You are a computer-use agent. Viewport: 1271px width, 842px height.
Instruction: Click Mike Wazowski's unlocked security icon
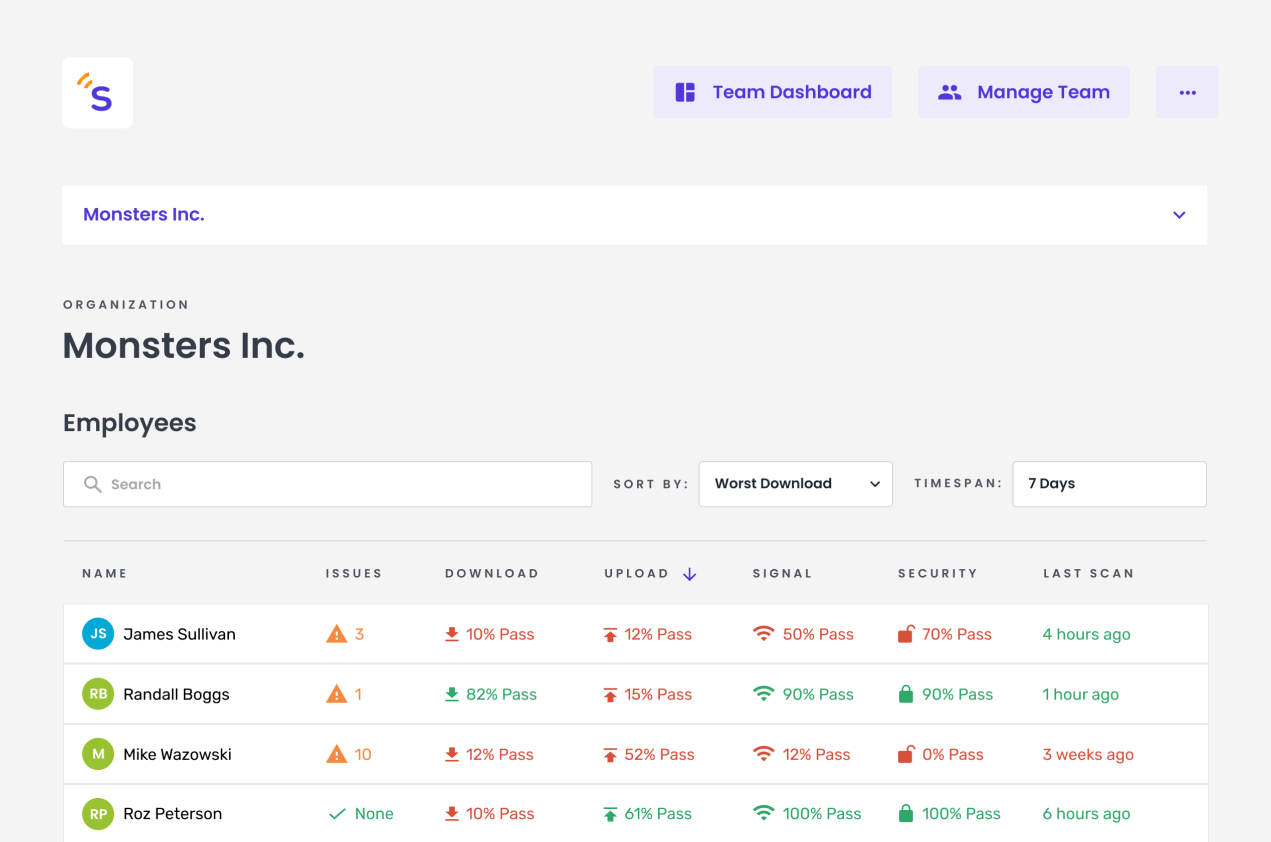[x=906, y=754]
